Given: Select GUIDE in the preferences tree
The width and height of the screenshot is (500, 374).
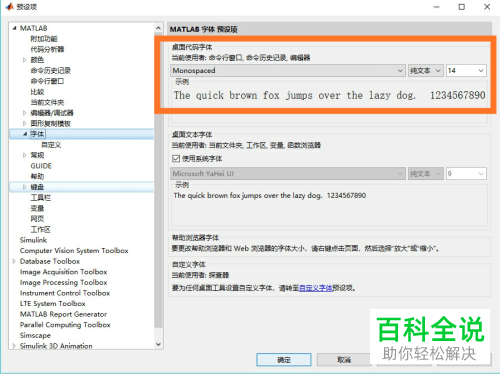Looking at the screenshot, I should (x=41, y=166).
